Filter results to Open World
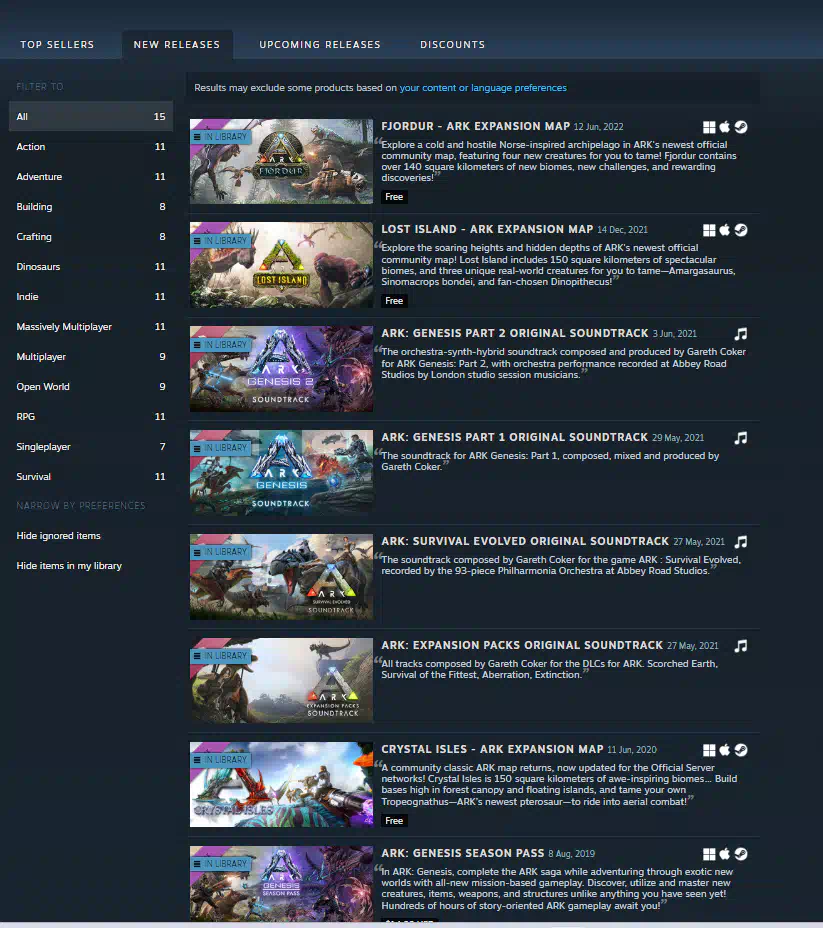823x928 pixels. (x=91, y=386)
